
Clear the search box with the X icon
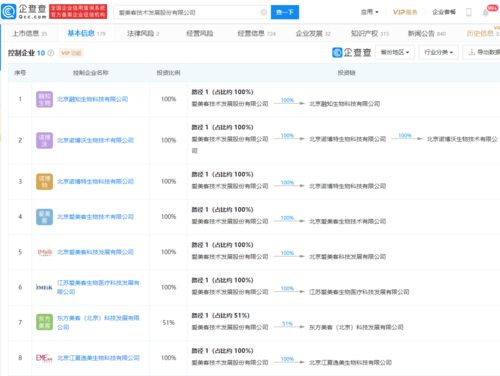point(264,12)
